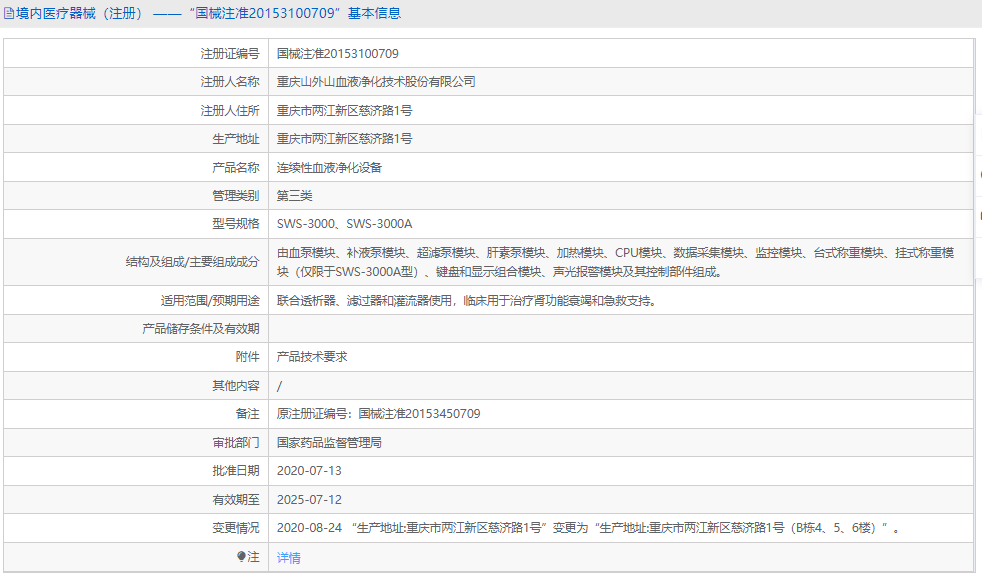Click management category value 第三类
This screenshot has width=982, height=577.
point(294,195)
